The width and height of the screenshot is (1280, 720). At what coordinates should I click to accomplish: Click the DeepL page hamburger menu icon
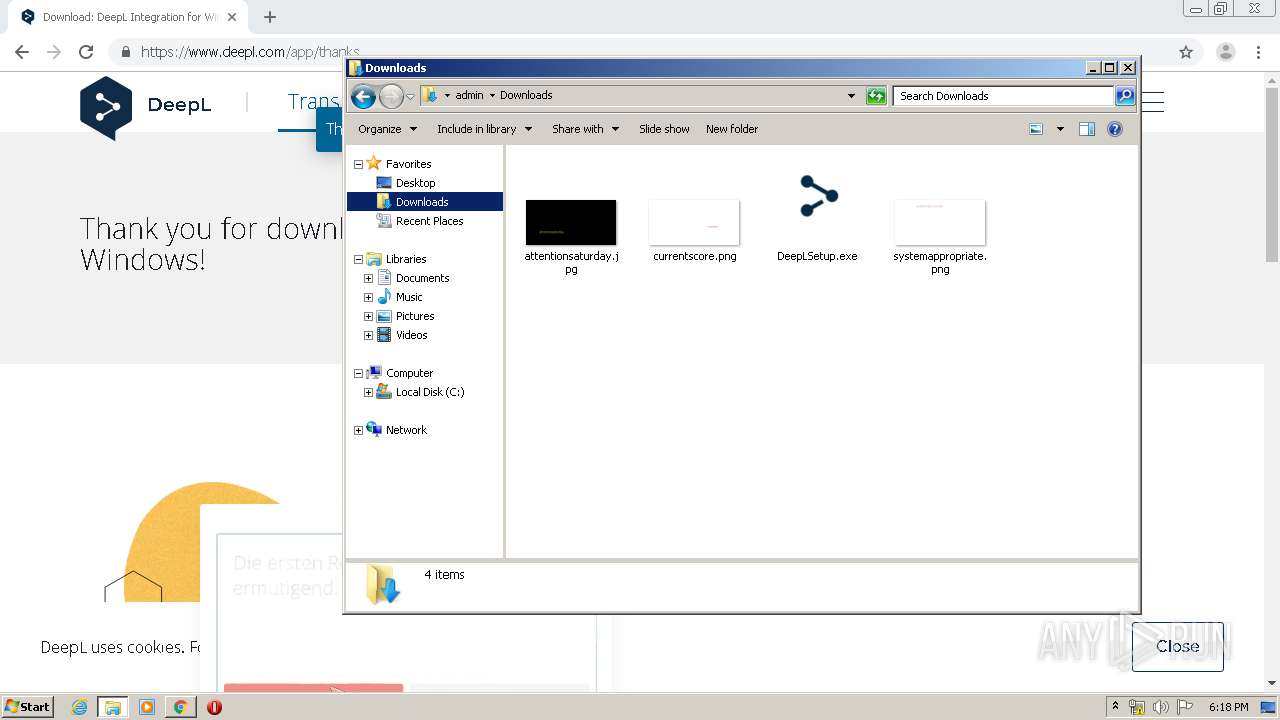1153,101
